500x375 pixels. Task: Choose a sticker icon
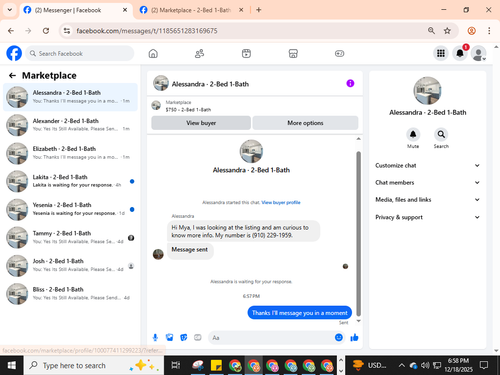pos(184,338)
